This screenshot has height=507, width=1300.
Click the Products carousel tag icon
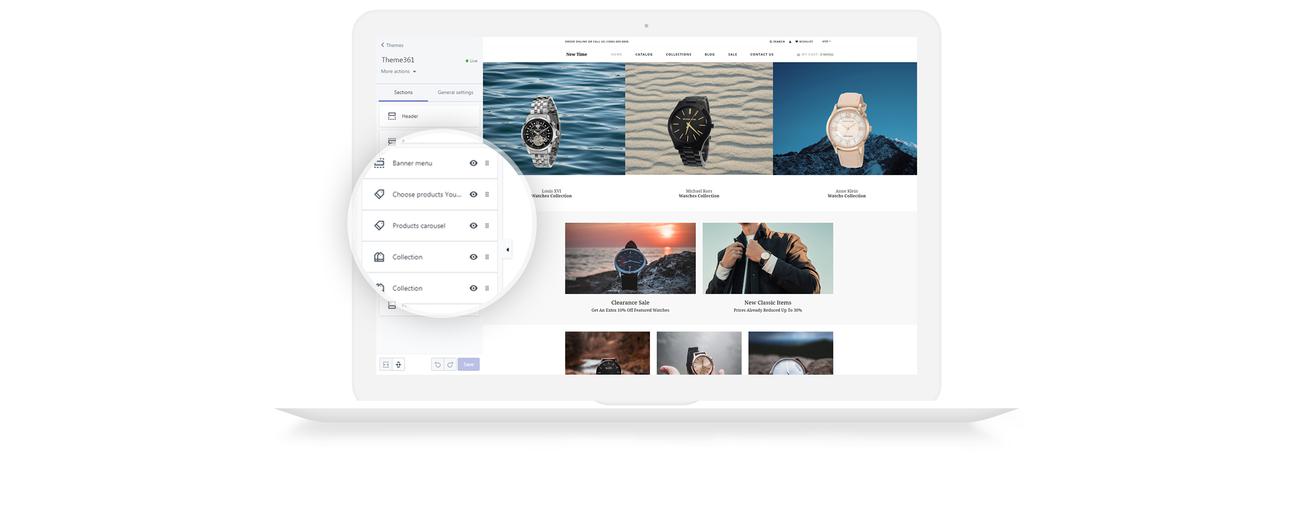coord(379,225)
